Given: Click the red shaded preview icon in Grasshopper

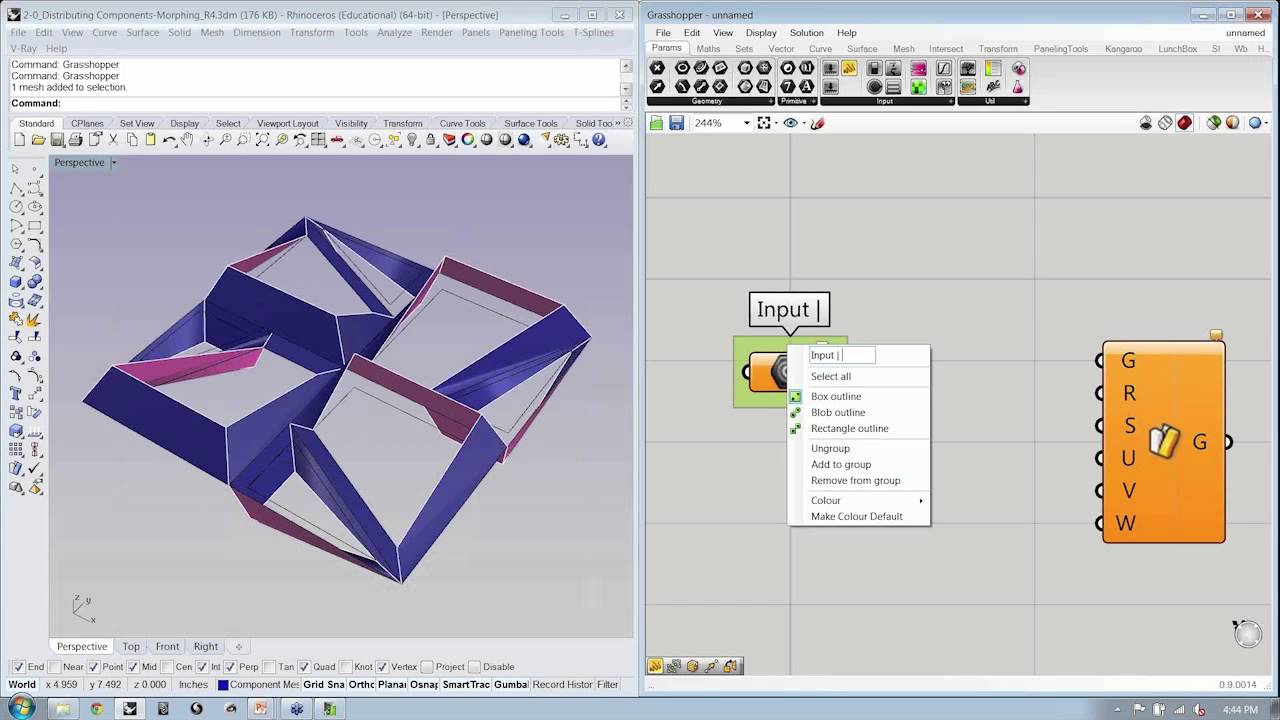Looking at the screenshot, I should 1184,123.
